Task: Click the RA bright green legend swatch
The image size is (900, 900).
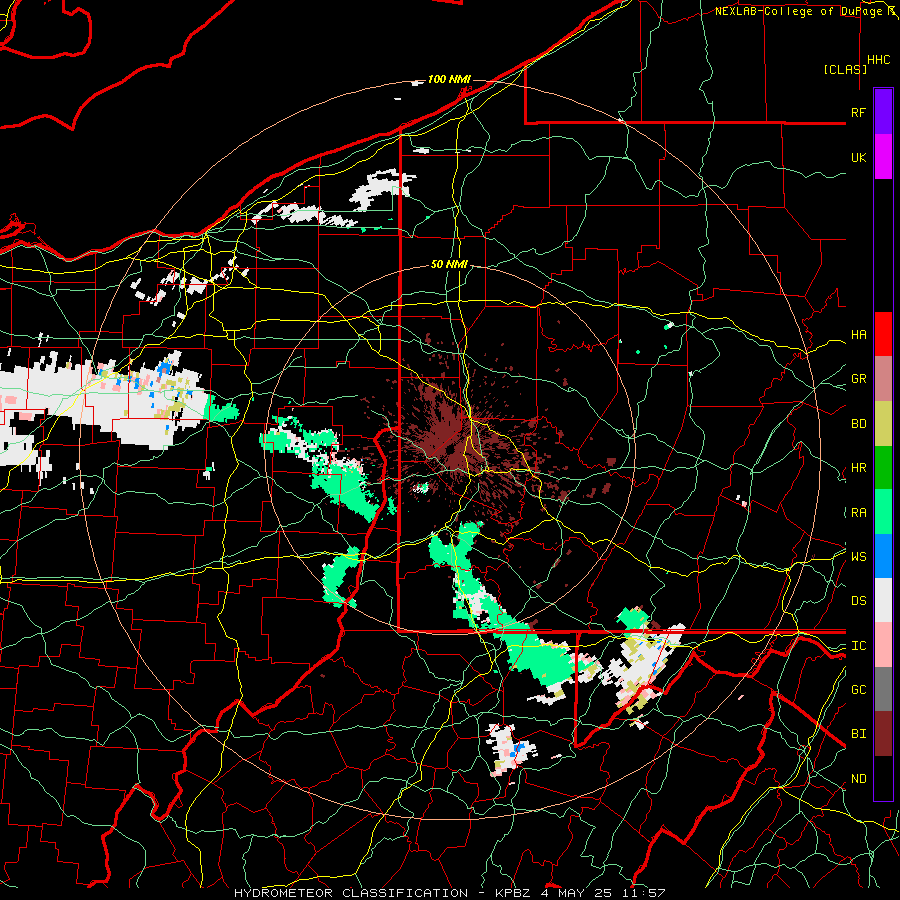Action: (883, 512)
